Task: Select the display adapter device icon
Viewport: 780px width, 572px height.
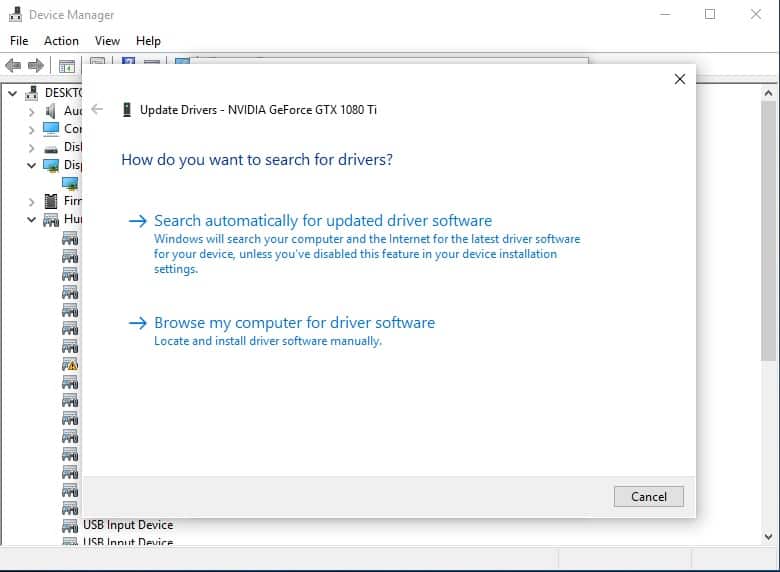Action: click(x=70, y=184)
